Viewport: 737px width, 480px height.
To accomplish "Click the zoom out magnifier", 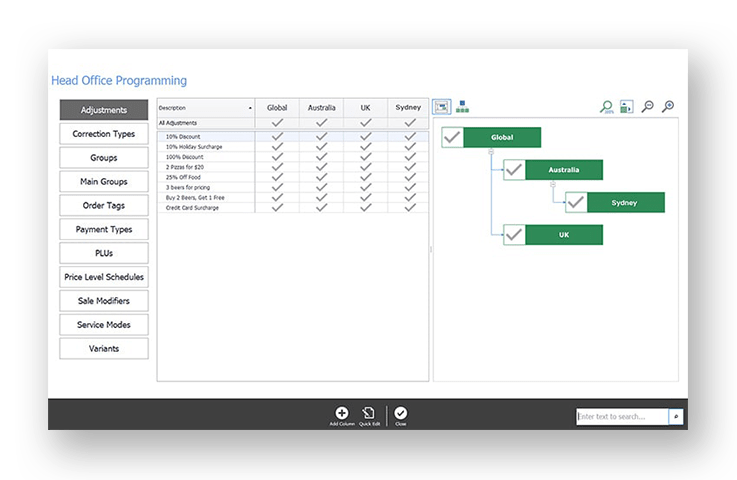I will click(647, 107).
